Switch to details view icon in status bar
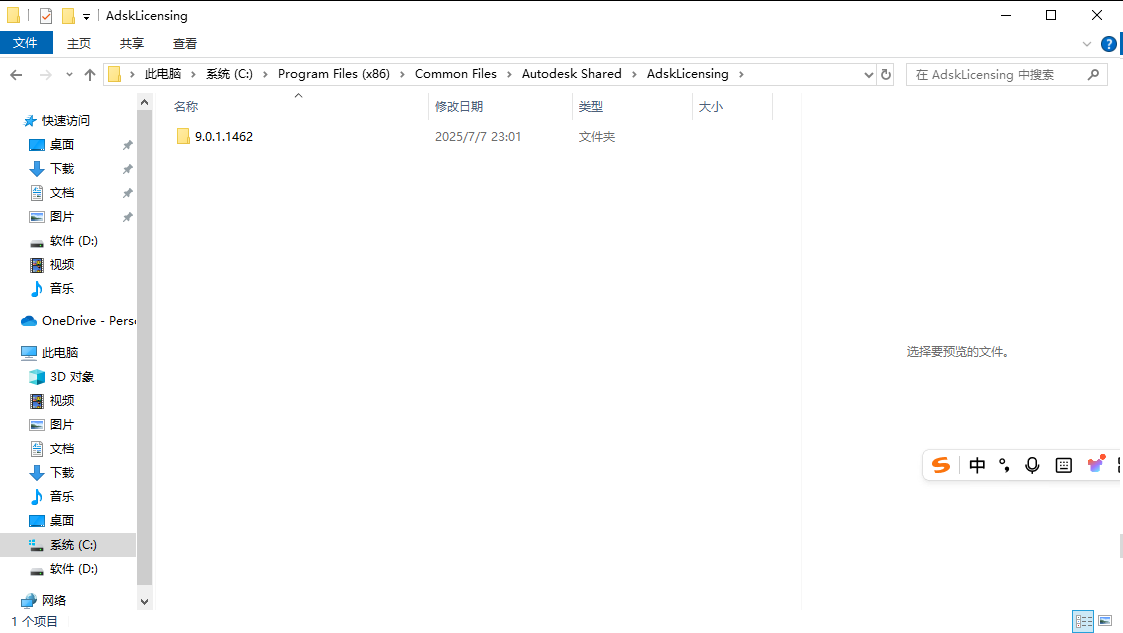 click(1083, 621)
